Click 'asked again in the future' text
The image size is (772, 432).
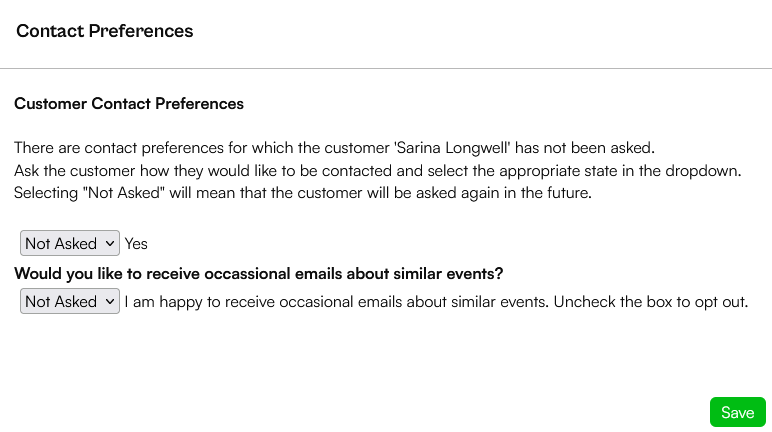[504, 193]
